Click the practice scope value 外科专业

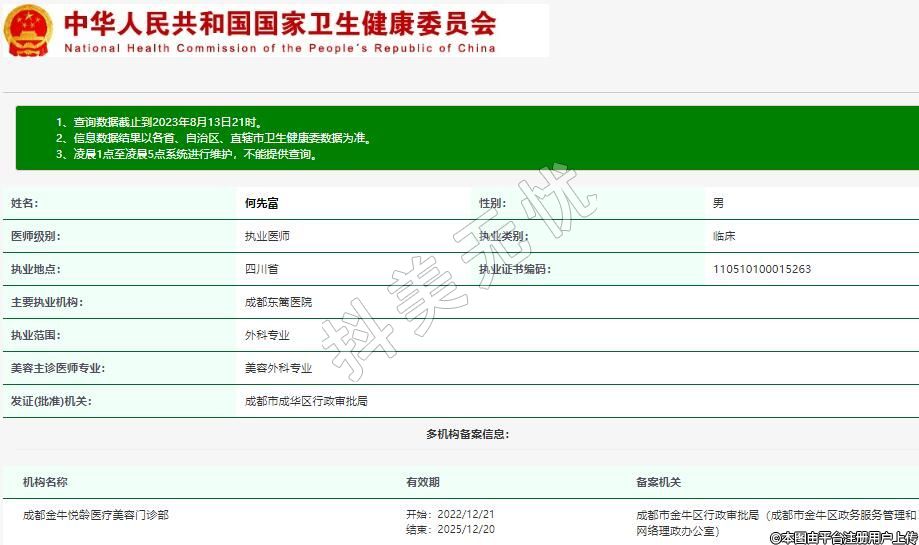(268, 335)
